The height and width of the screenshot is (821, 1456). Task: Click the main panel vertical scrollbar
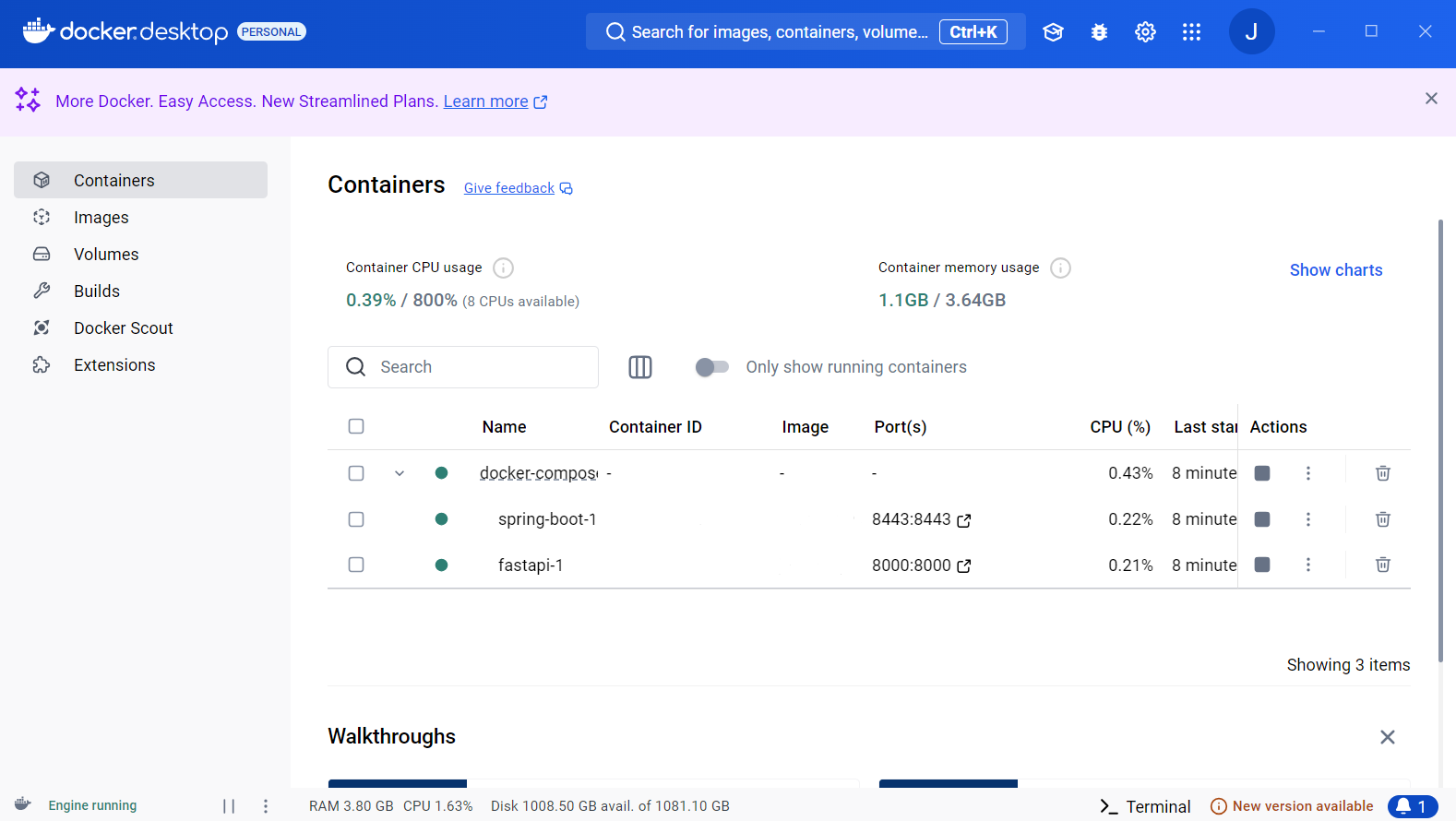(1440, 441)
